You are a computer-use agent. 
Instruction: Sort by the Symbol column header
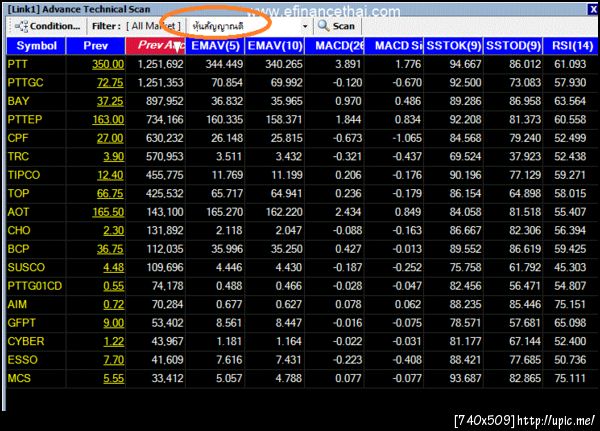click(36, 46)
